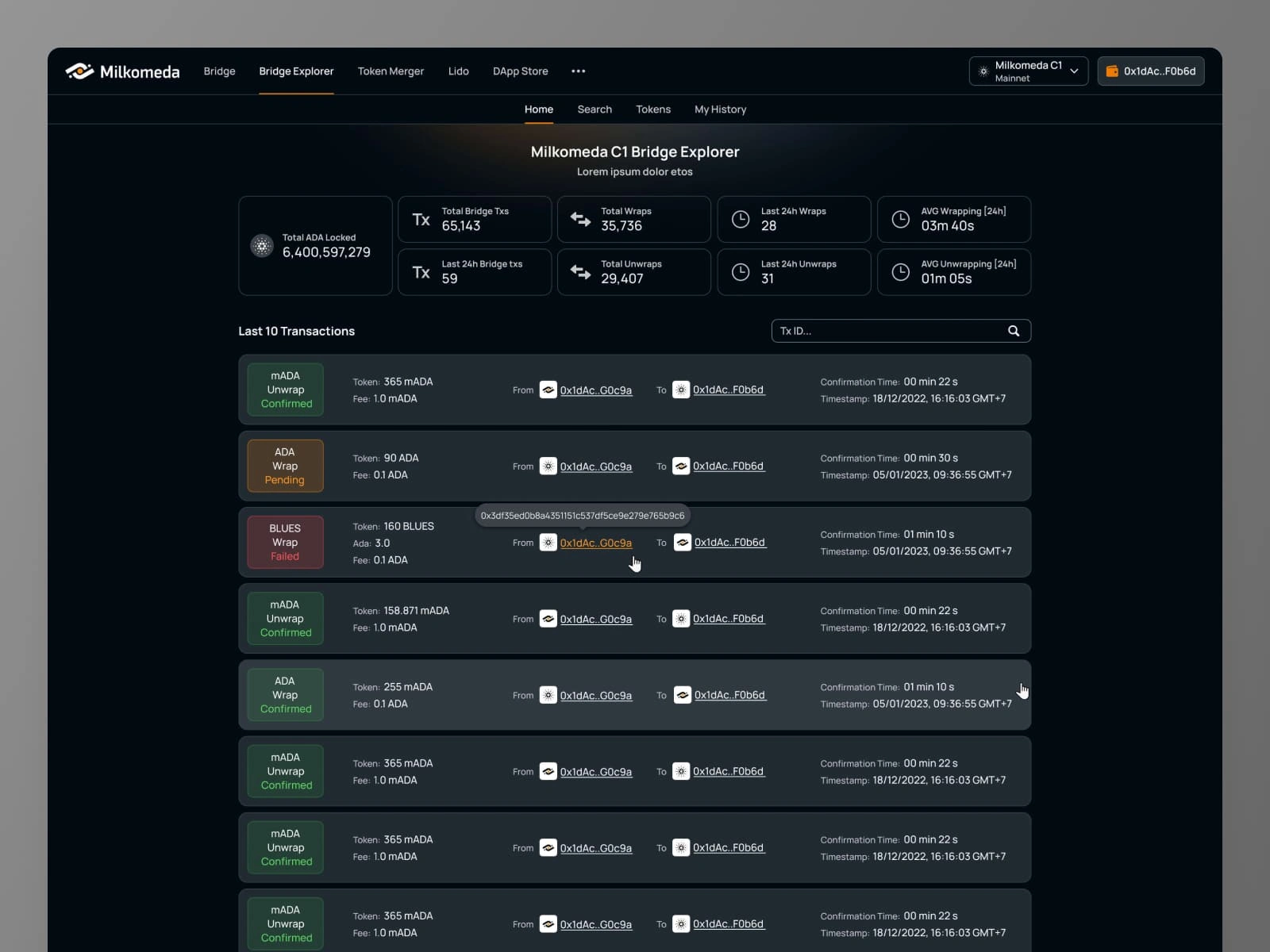Screen dimensions: 1270x952
Task: Click the BLUES Wrap Failed status badge
Action: [x=285, y=542]
